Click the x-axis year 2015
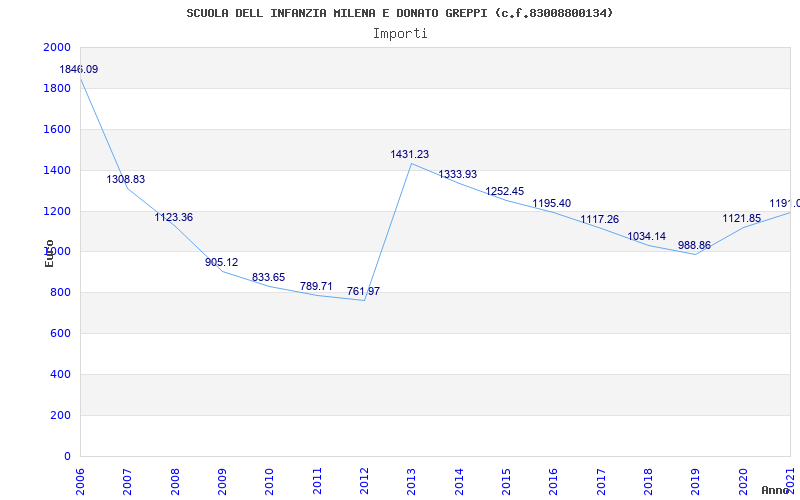Screen dimensions: 800x500 507,482
